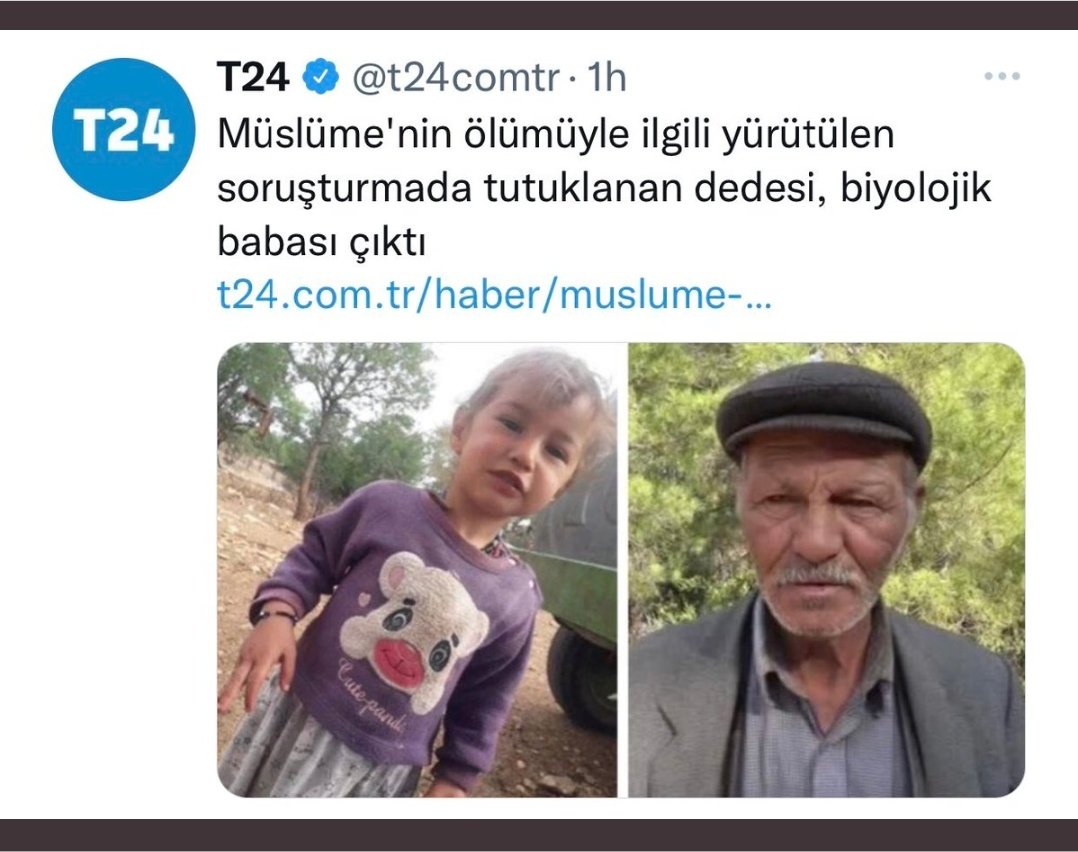Click the blue verified badge
The width and height of the screenshot is (1078, 852).
[321, 76]
